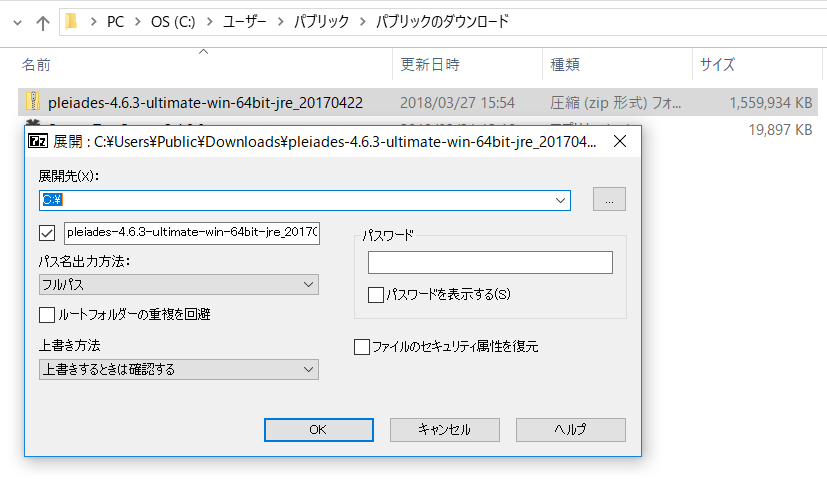827x479 pixels.
Task: Expand breadcrumb chevron after PC
Action: (138, 22)
